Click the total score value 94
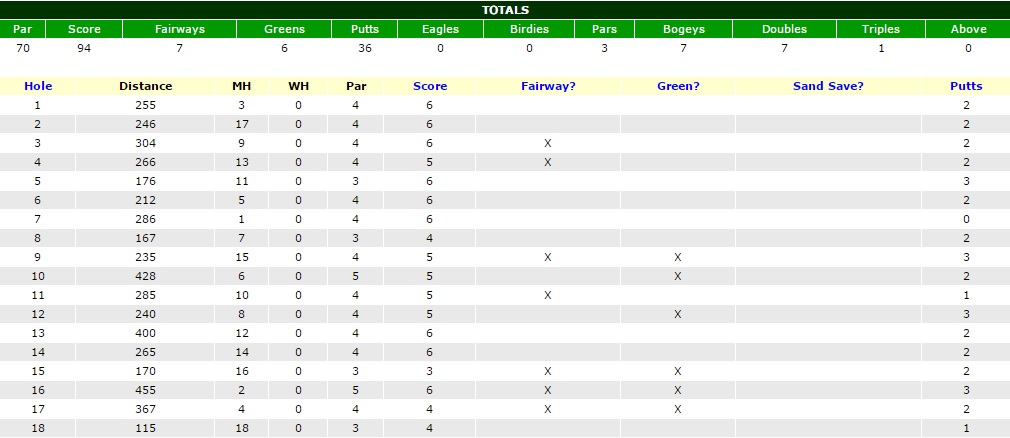Image resolution: width=1010 pixels, height=438 pixels. point(84,47)
